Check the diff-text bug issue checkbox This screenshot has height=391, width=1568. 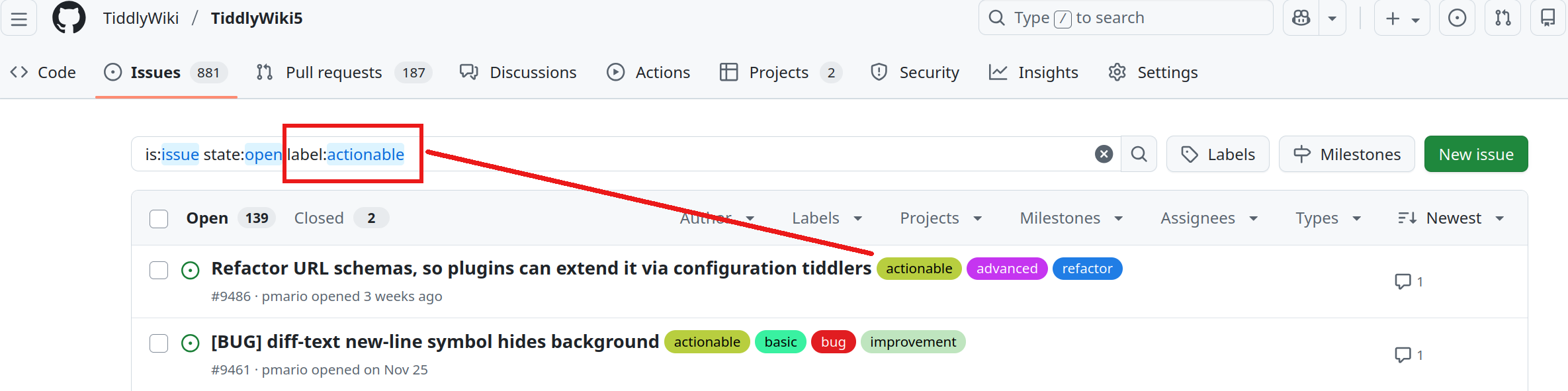tap(159, 343)
